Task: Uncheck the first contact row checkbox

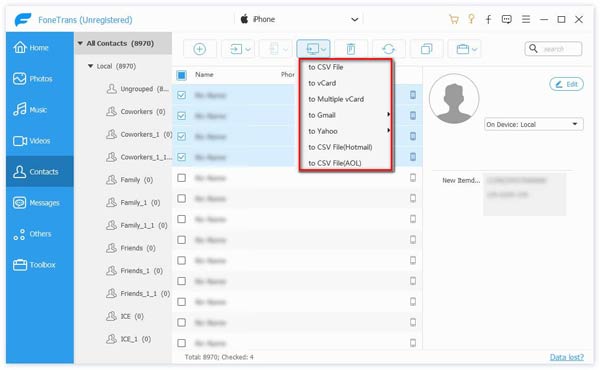Action: pyautogui.click(x=181, y=95)
